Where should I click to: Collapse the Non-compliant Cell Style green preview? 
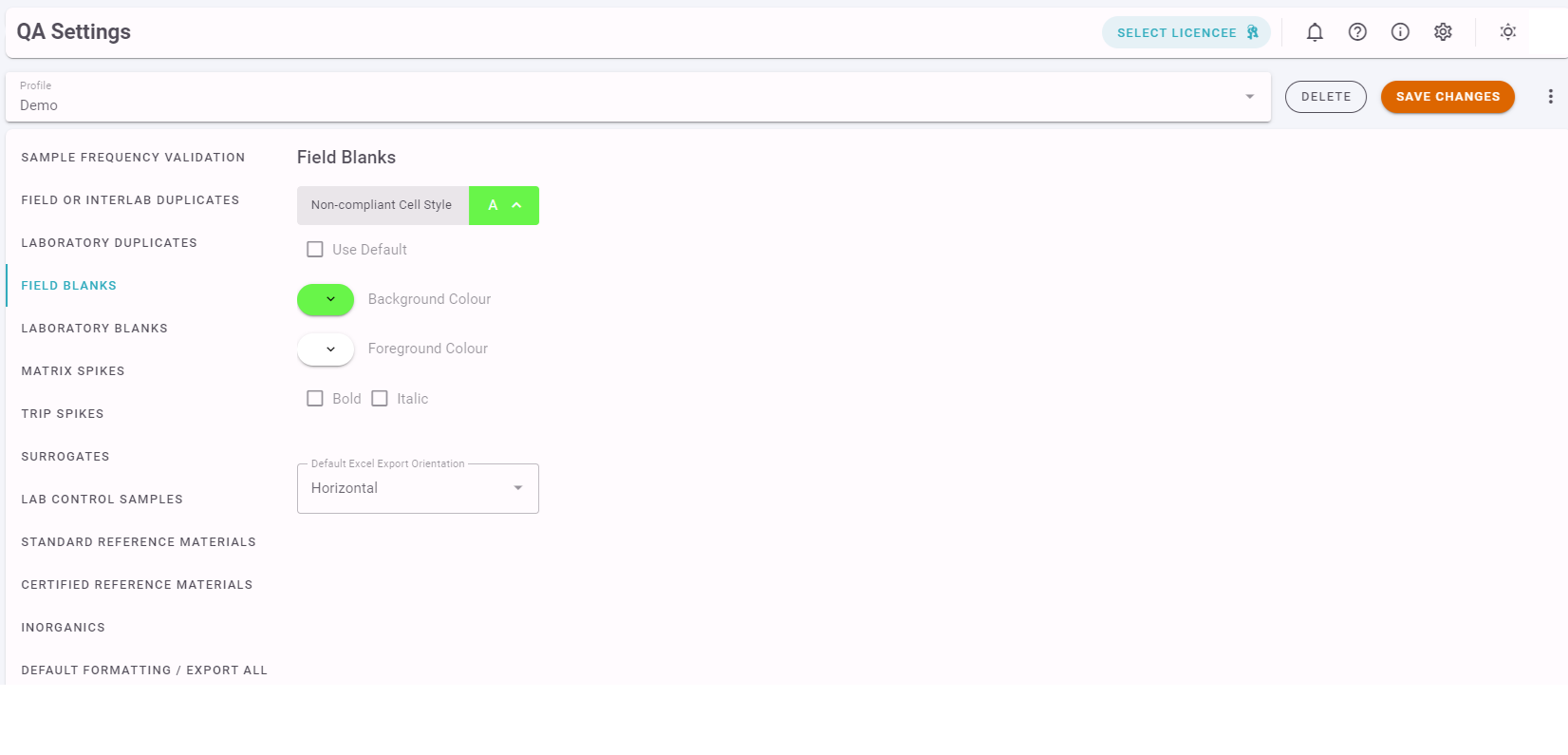(x=504, y=205)
